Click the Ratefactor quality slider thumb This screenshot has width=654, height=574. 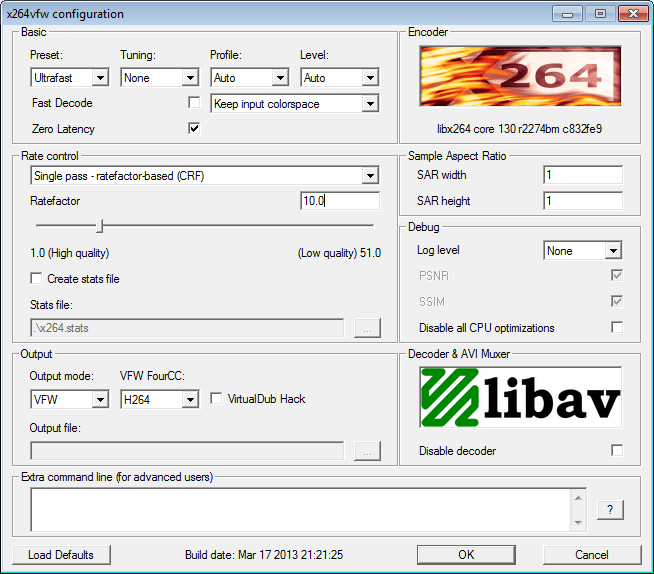click(x=100, y=226)
